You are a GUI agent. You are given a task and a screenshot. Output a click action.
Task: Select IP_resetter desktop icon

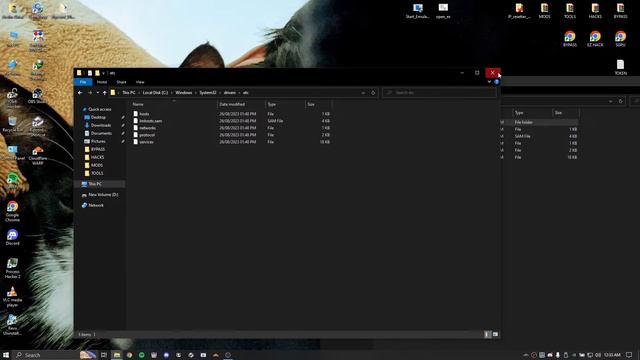pos(519,11)
